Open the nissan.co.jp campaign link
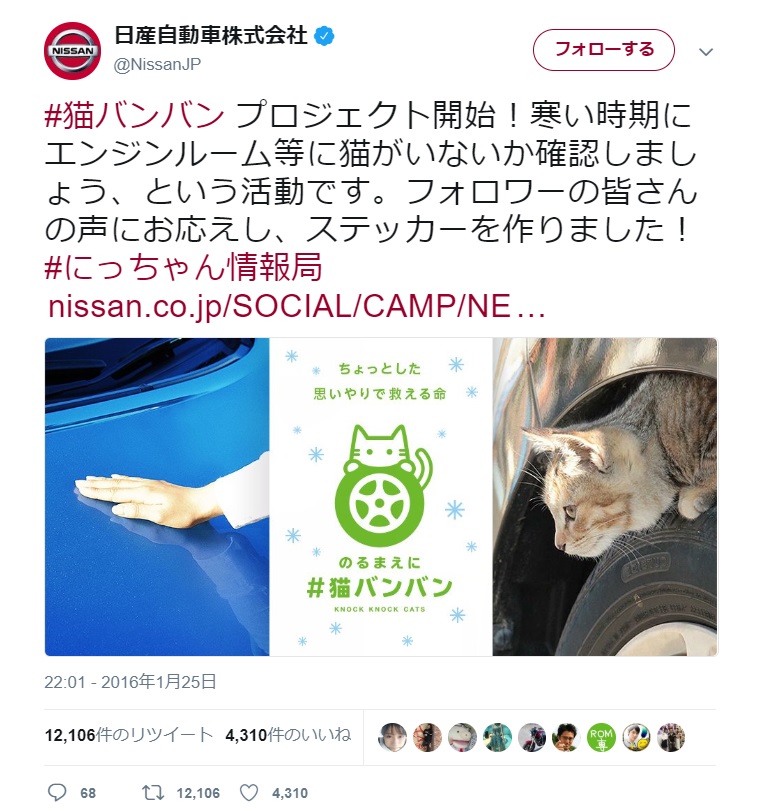Viewport: 761px width, 811px height. click(296, 306)
